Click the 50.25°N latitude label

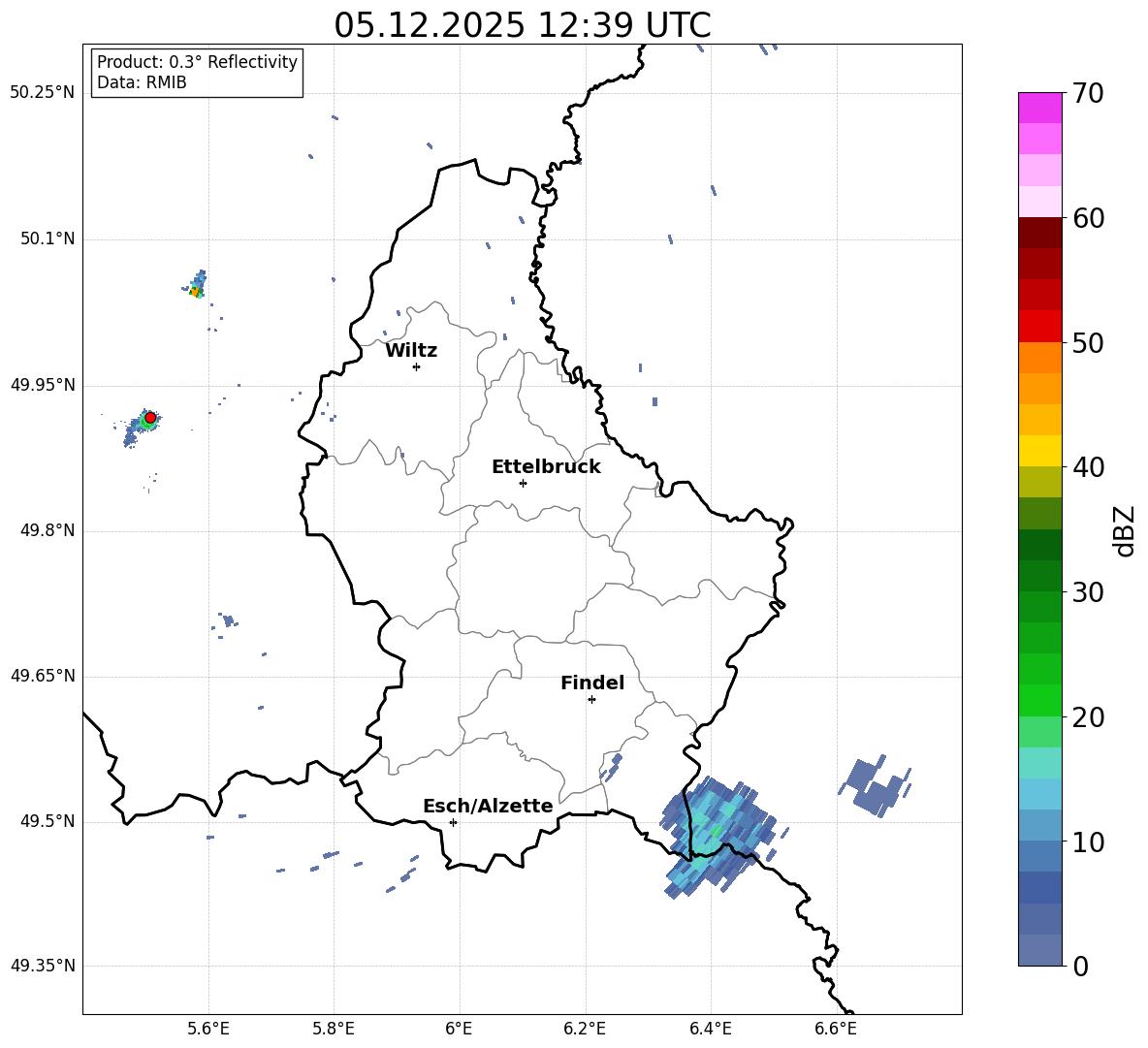pyautogui.click(x=42, y=93)
